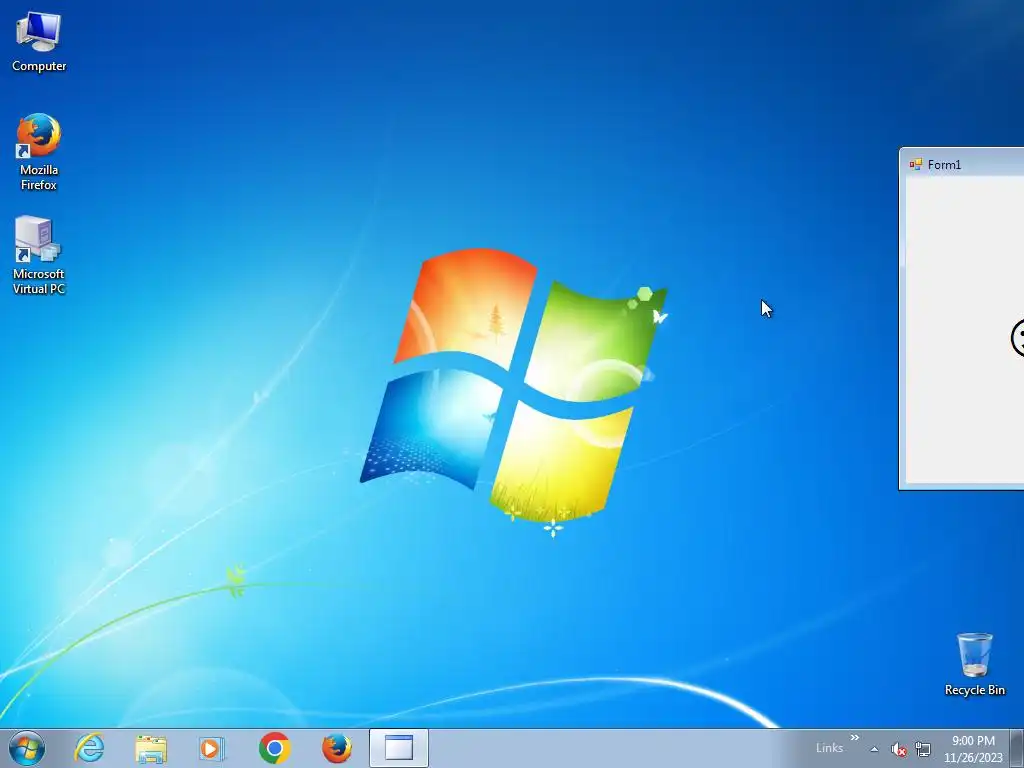This screenshot has height=768, width=1024.
Task: Click the Links toolbar label
Action: [829, 748]
